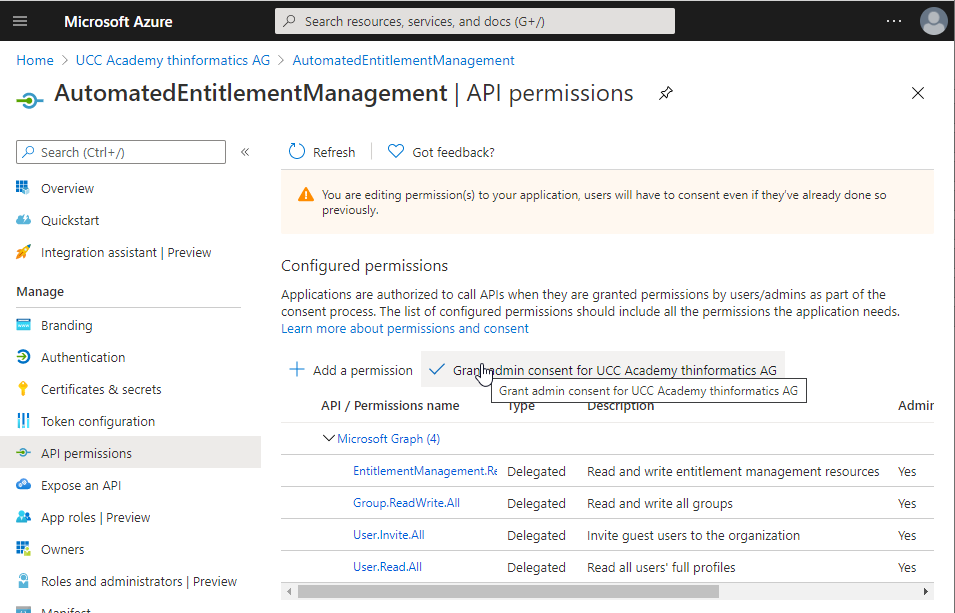Open App roles | Preview
The width and height of the screenshot is (955, 613).
[96, 517]
